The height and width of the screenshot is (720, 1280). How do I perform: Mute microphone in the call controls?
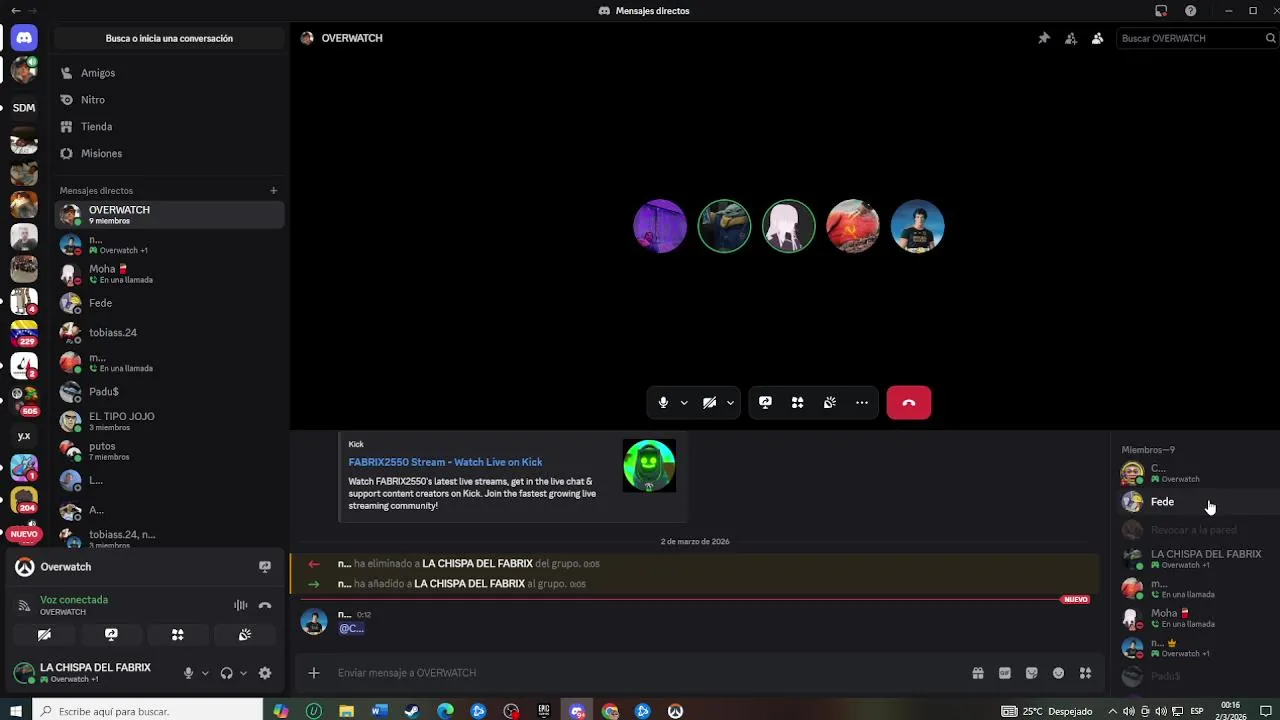point(663,402)
